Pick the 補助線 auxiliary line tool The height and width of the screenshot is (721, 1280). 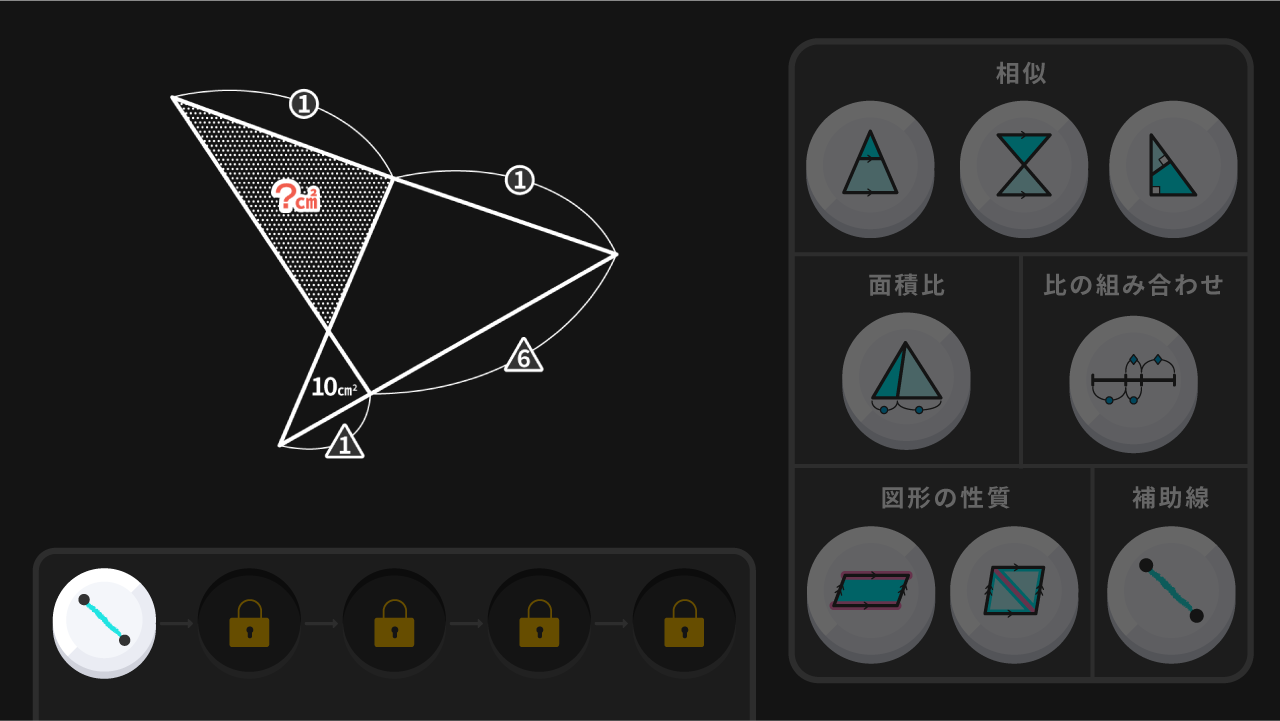coord(1171,591)
